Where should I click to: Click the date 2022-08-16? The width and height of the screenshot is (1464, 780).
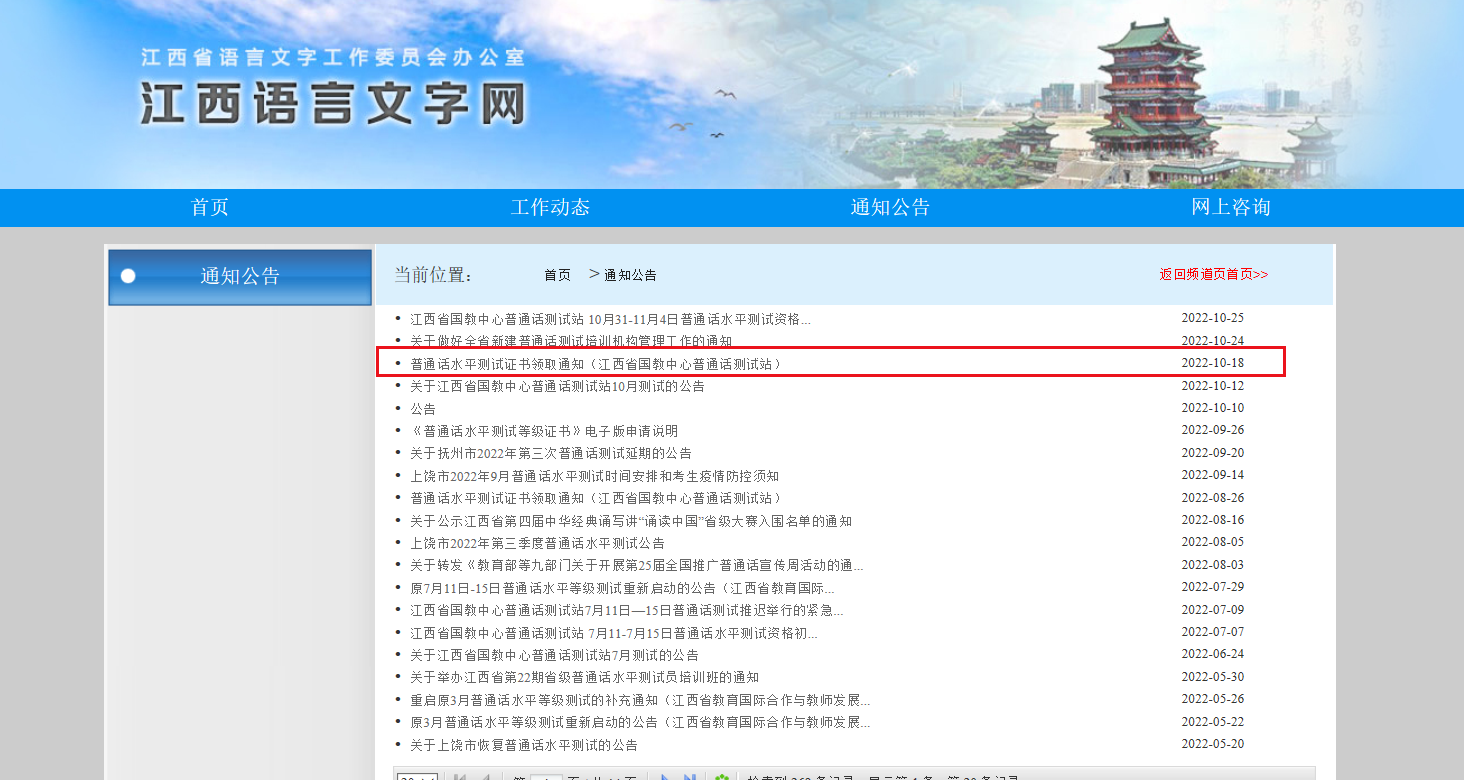1212,520
